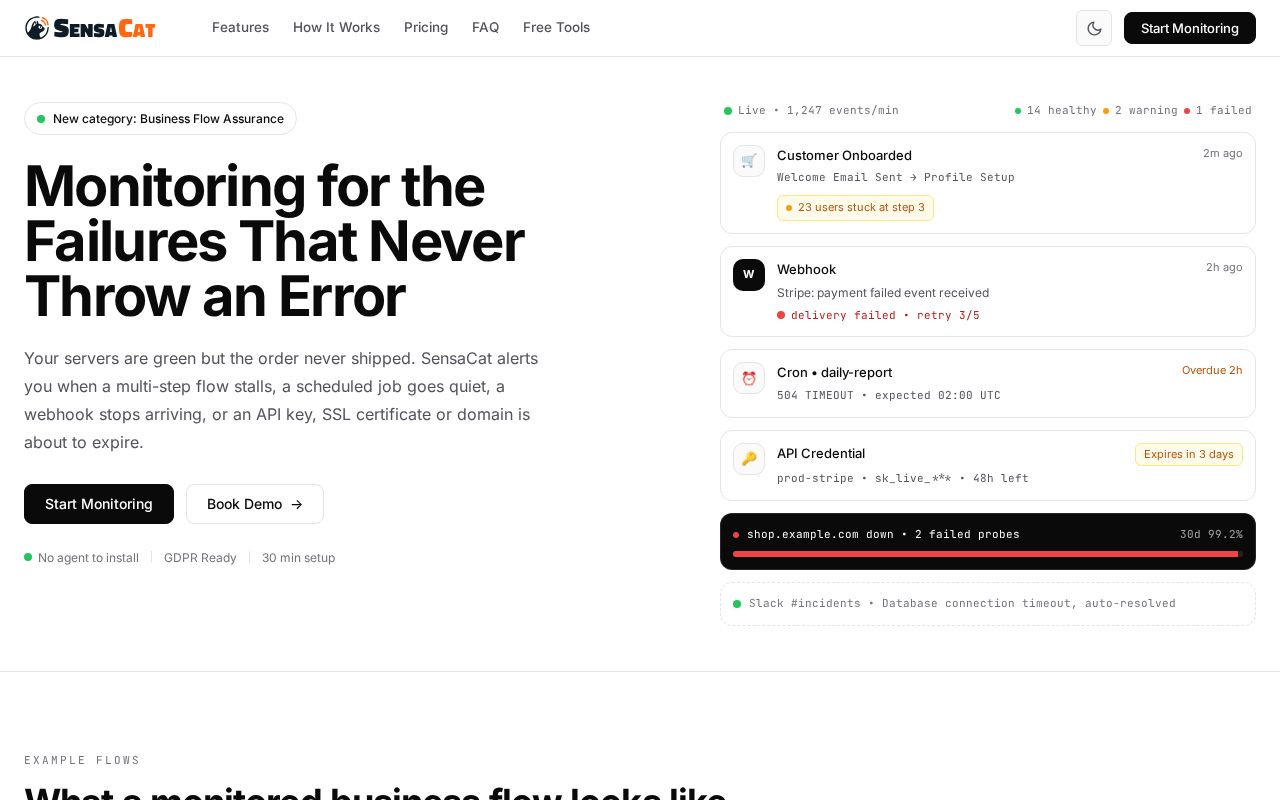Click the shopping cart icon on Customer Onboarded

pos(749,161)
